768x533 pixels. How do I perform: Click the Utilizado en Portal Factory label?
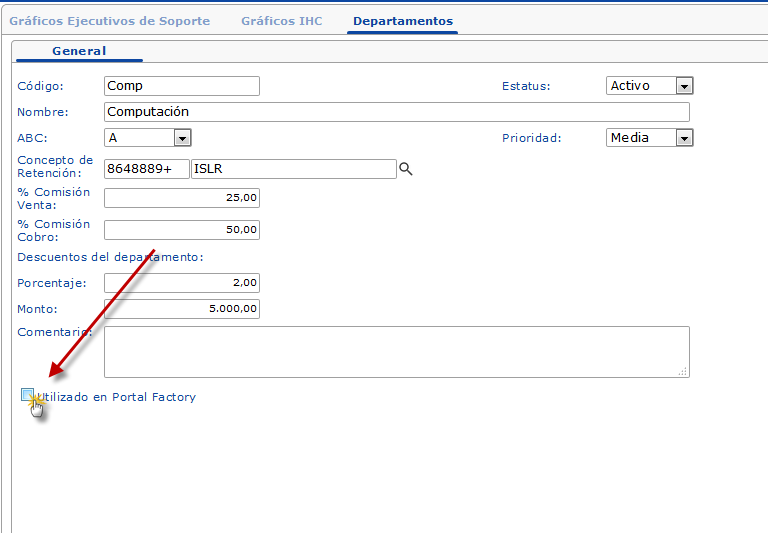pyautogui.click(x=117, y=397)
